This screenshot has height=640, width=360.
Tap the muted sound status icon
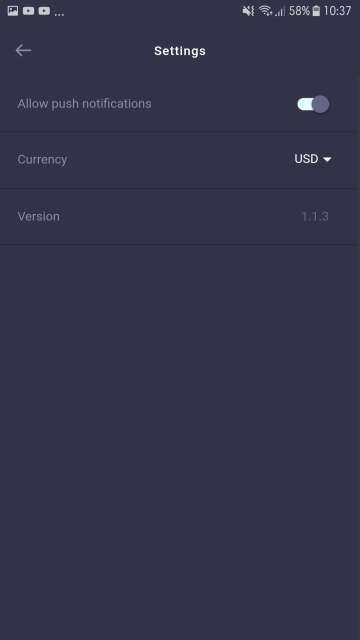pyautogui.click(x=248, y=11)
